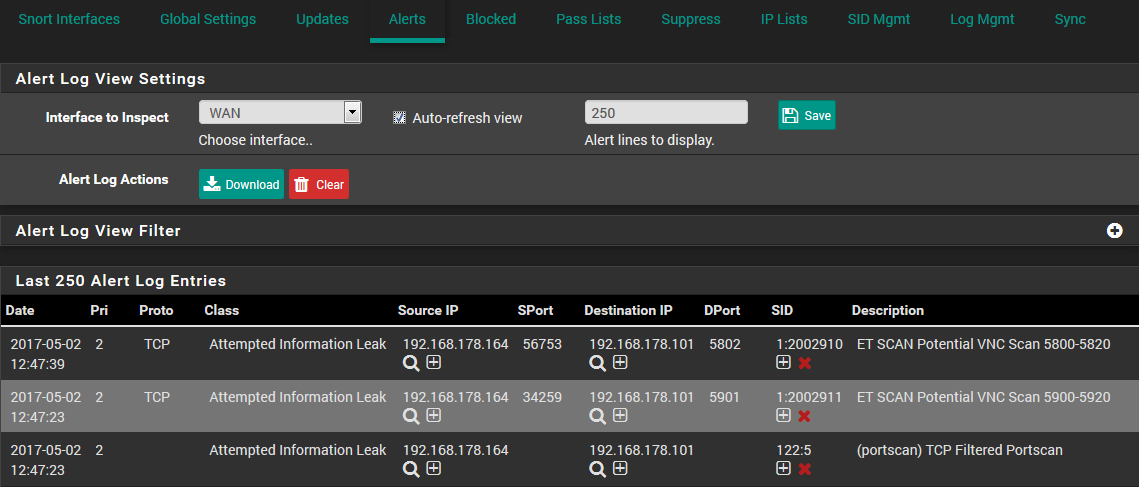Screen dimensions: 1139x487
Task: Expand the Alert Log View Filter panel
Action: click(x=1114, y=230)
